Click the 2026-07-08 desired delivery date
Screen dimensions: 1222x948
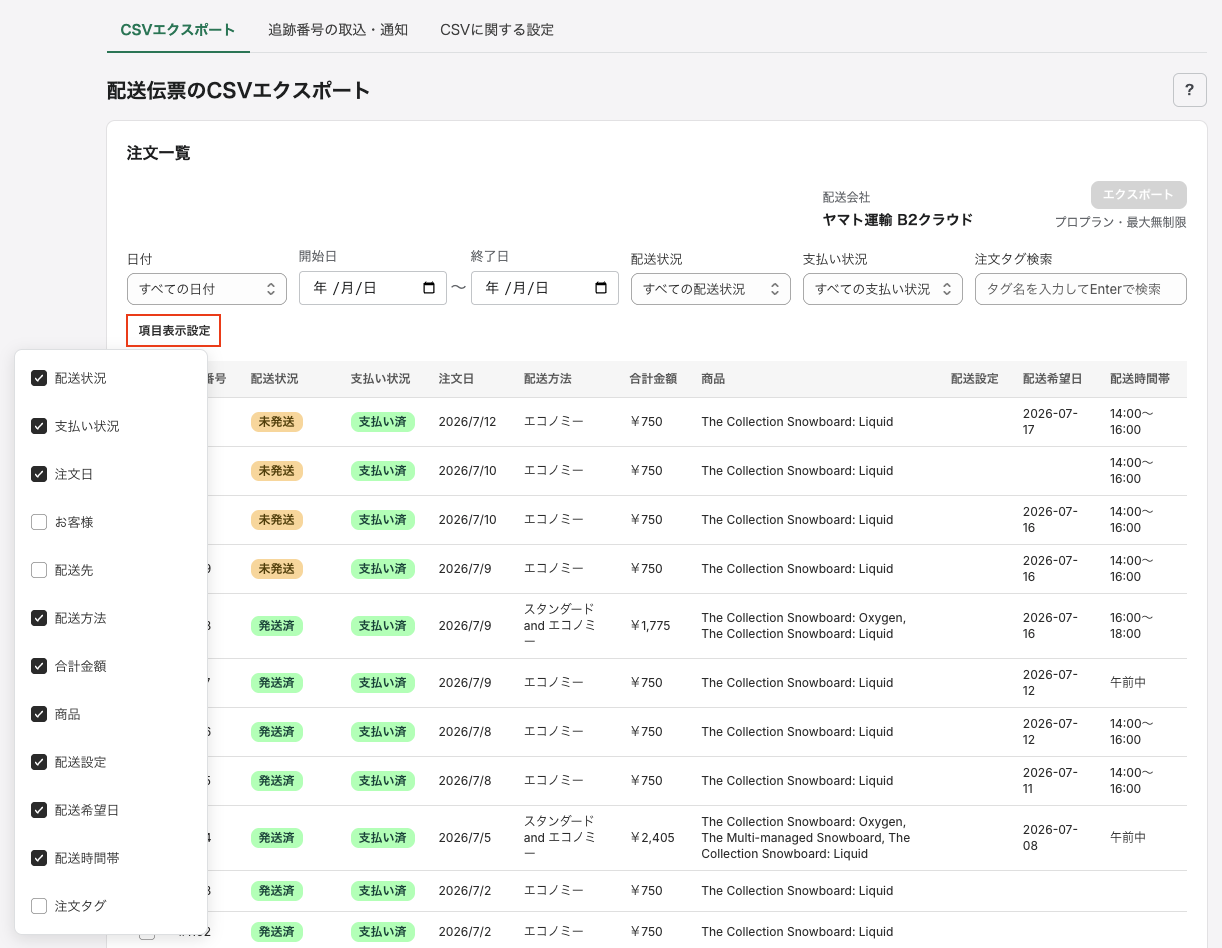pyautogui.click(x=1051, y=838)
